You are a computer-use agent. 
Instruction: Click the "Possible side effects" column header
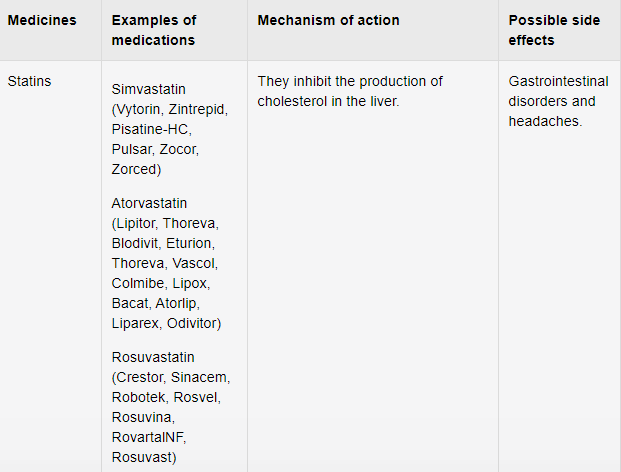point(545,30)
